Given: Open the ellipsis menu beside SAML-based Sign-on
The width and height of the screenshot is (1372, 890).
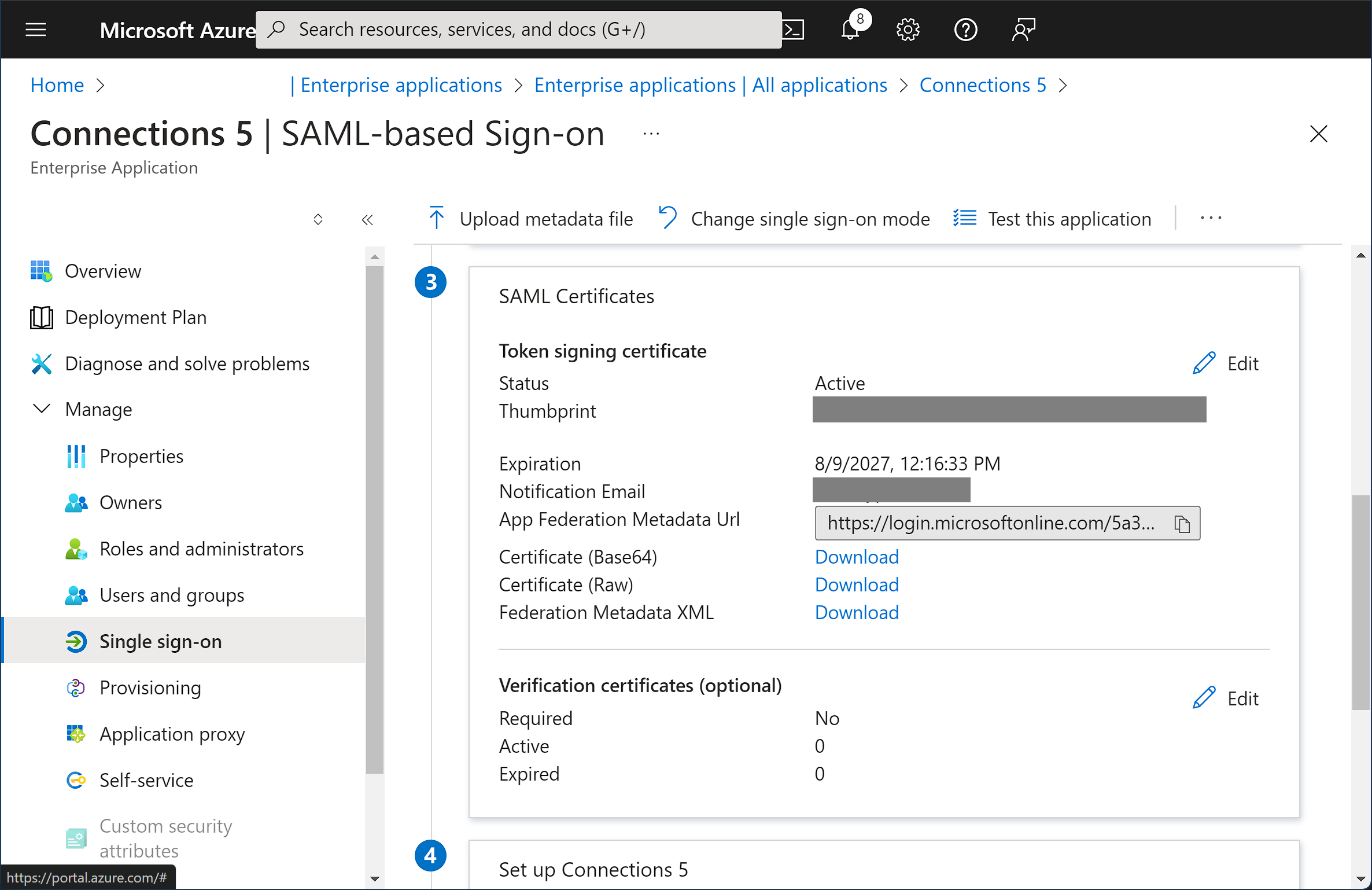Looking at the screenshot, I should [x=650, y=134].
